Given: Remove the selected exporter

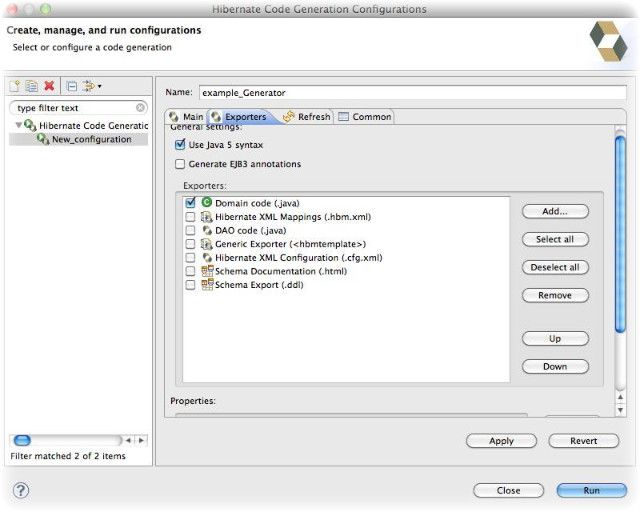Looking at the screenshot, I should click(555, 295).
